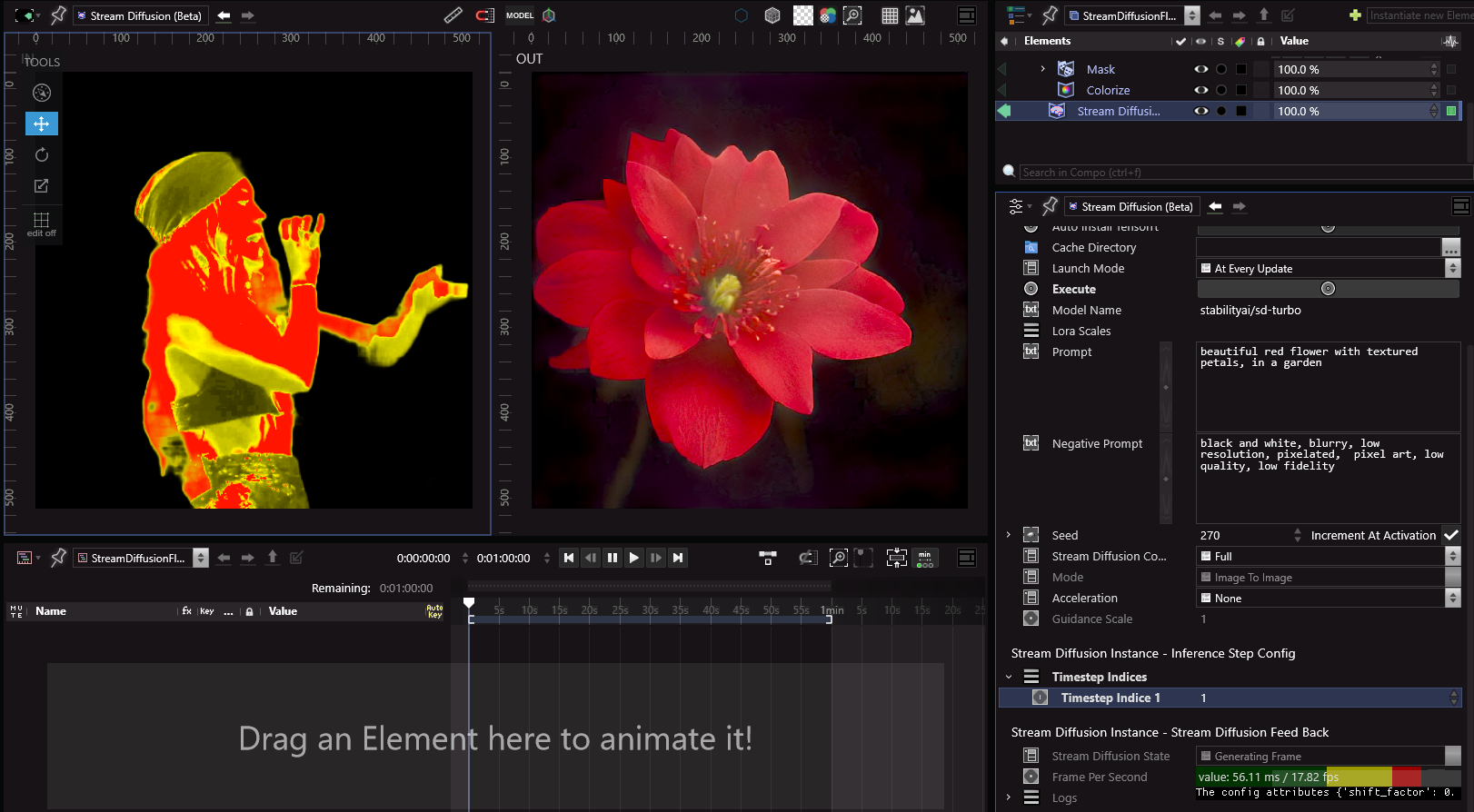Click the Mask row activation checkbox square
This screenshot has width=1474, height=812.
pos(1451,69)
